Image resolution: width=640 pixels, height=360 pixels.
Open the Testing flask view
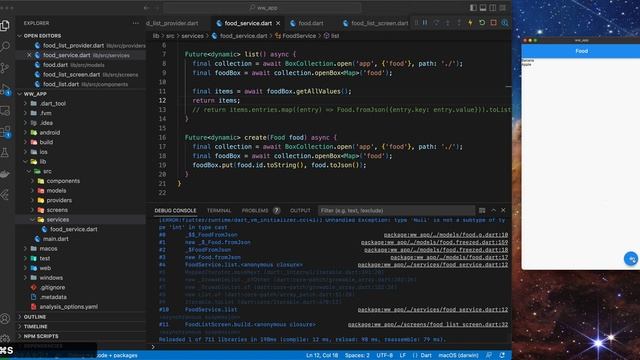(x=5, y=153)
